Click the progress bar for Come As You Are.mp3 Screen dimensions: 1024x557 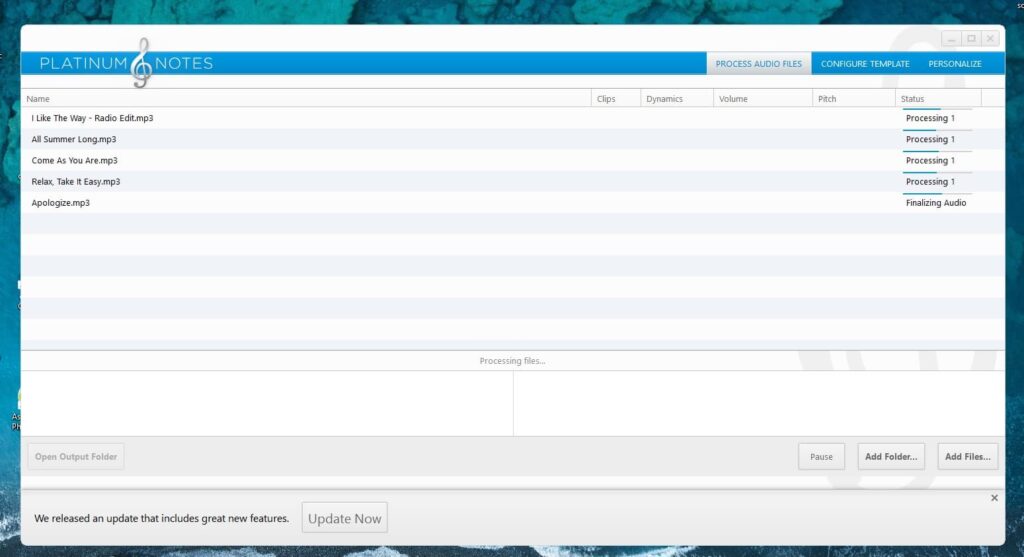[936, 152]
